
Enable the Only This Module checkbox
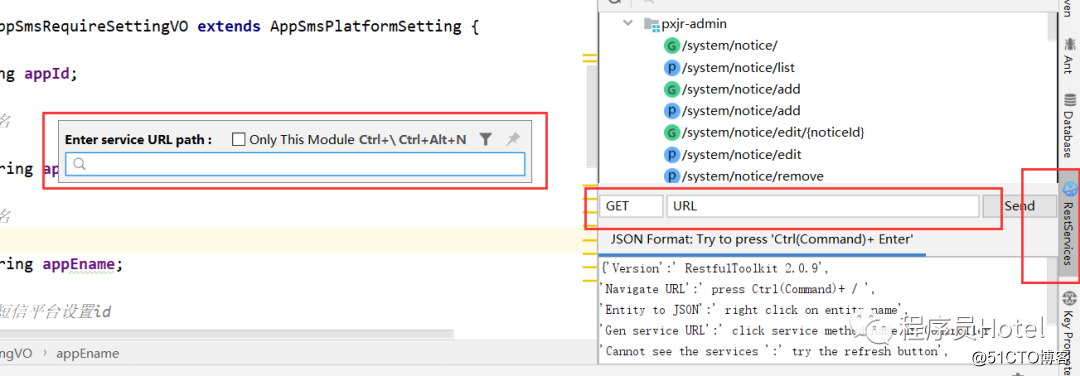click(238, 139)
